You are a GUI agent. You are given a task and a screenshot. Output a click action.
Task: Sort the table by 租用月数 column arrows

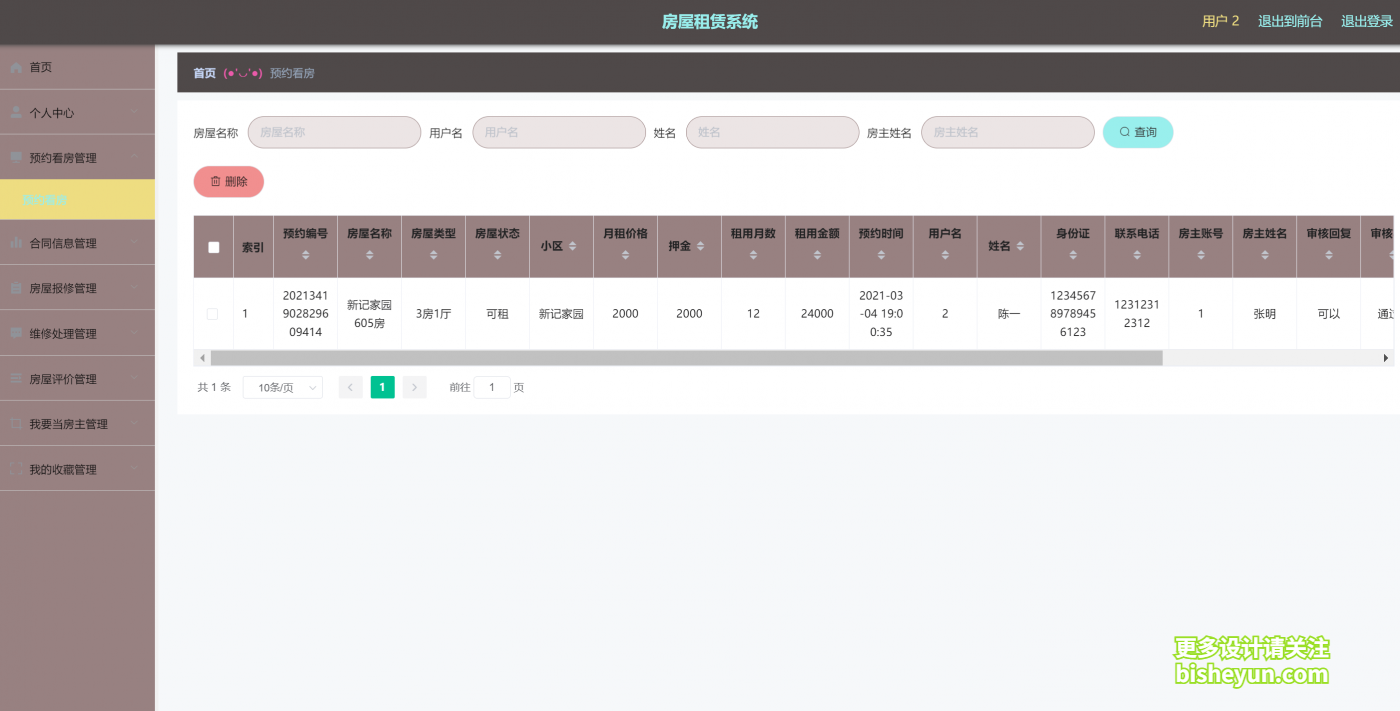click(x=753, y=255)
